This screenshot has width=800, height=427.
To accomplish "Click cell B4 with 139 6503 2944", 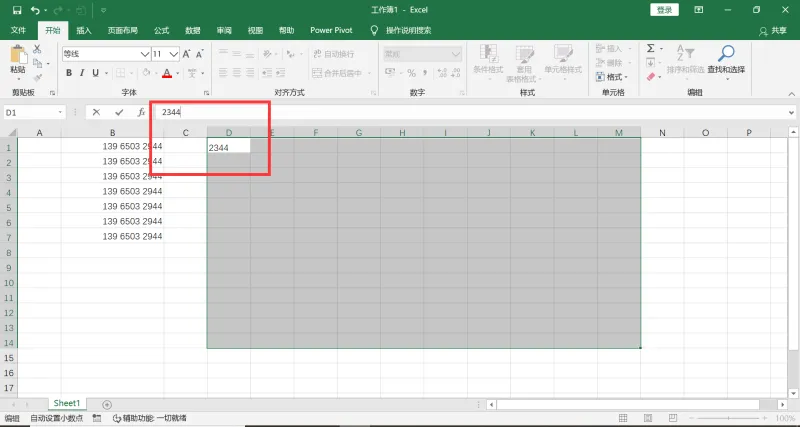I will click(112, 191).
